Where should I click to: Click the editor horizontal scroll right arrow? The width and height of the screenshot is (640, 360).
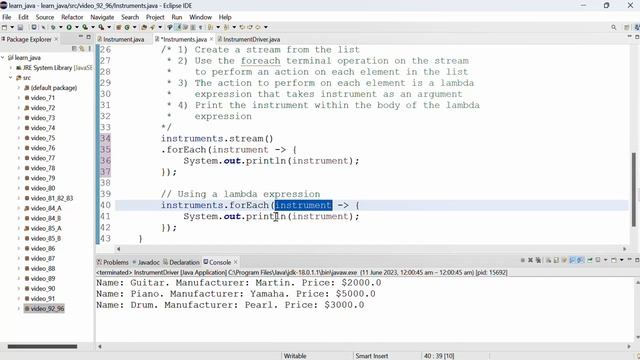click(x=624, y=249)
